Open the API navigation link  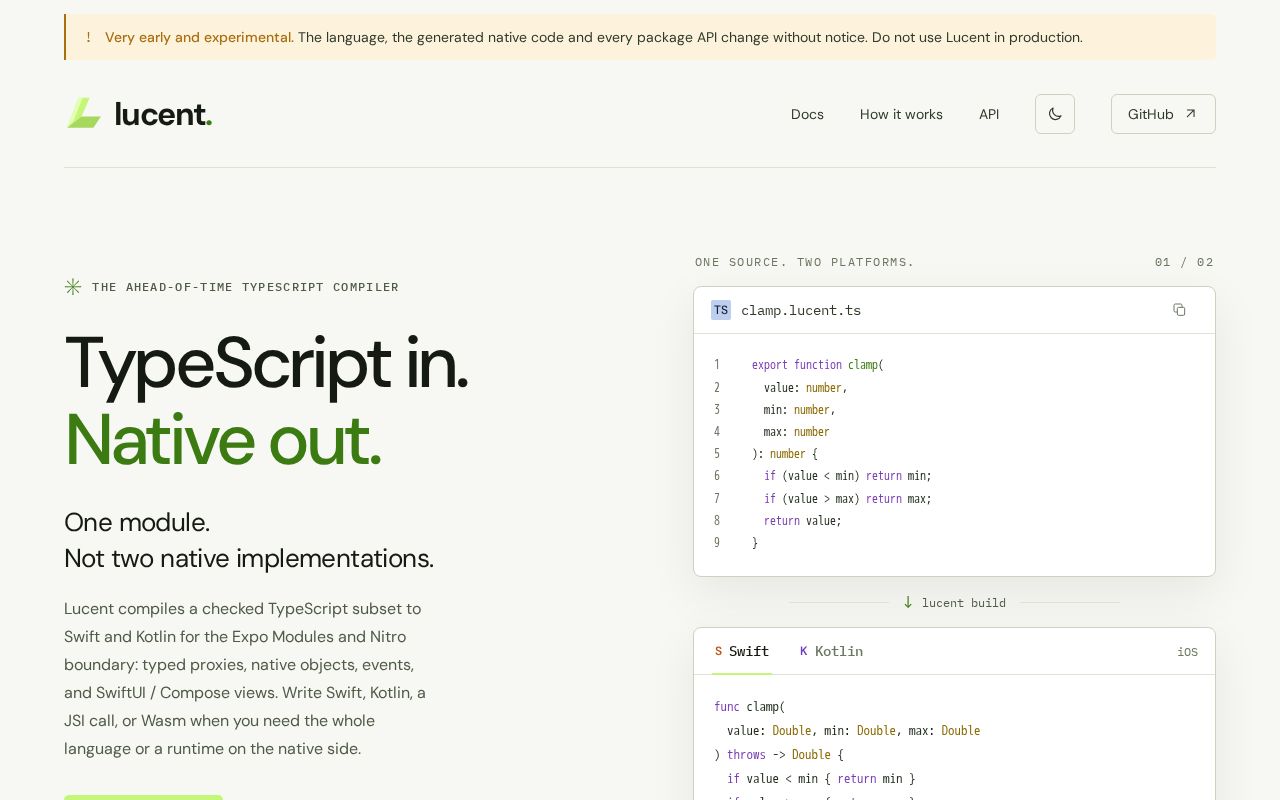click(989, 114)
